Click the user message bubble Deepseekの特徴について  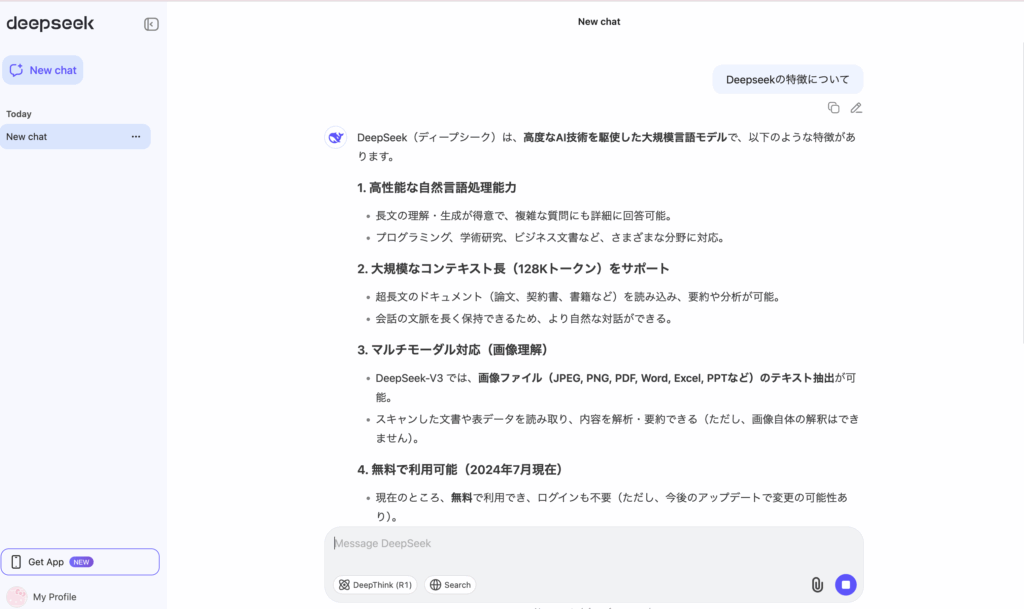(x=788, y=80)
